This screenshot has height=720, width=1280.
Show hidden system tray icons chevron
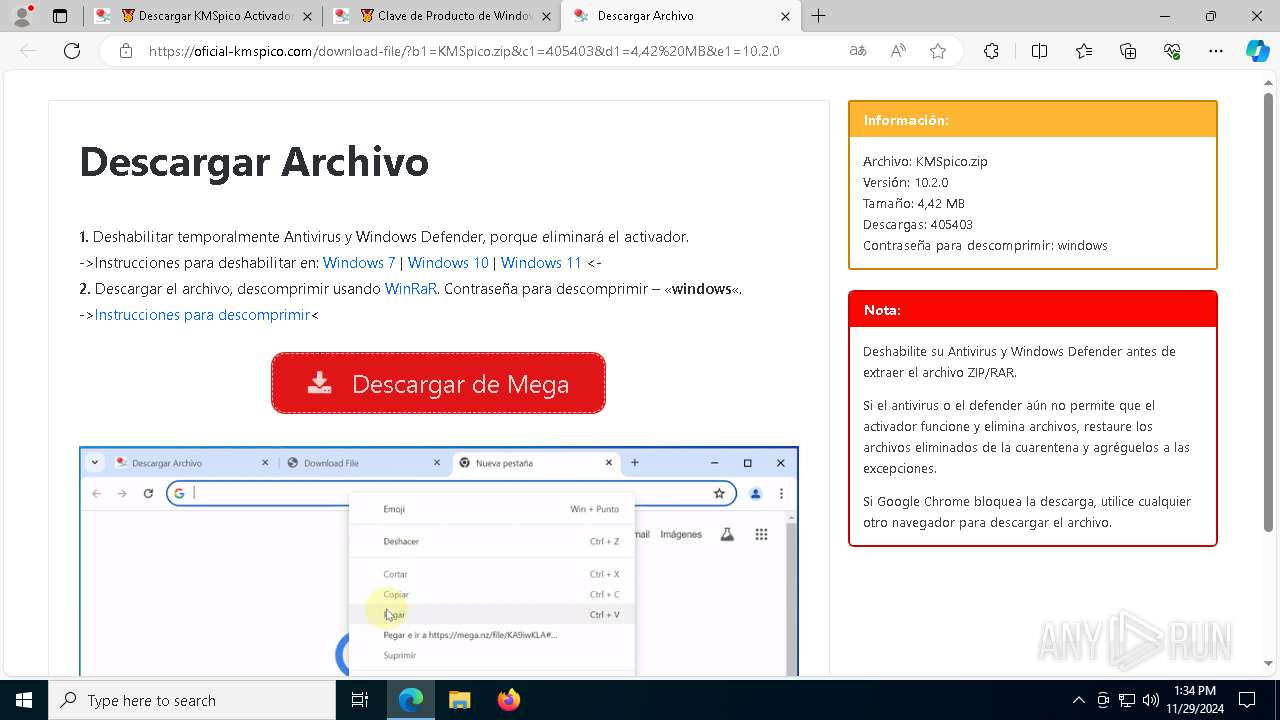[x=1078, y=700]
